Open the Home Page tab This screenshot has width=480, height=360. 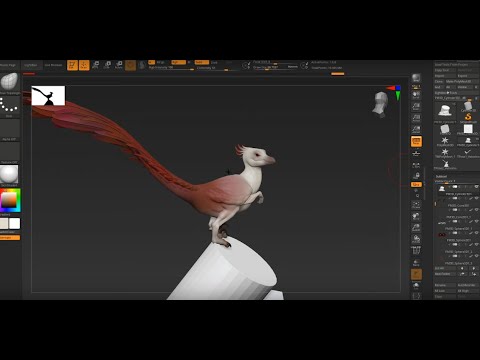point(8,65)
